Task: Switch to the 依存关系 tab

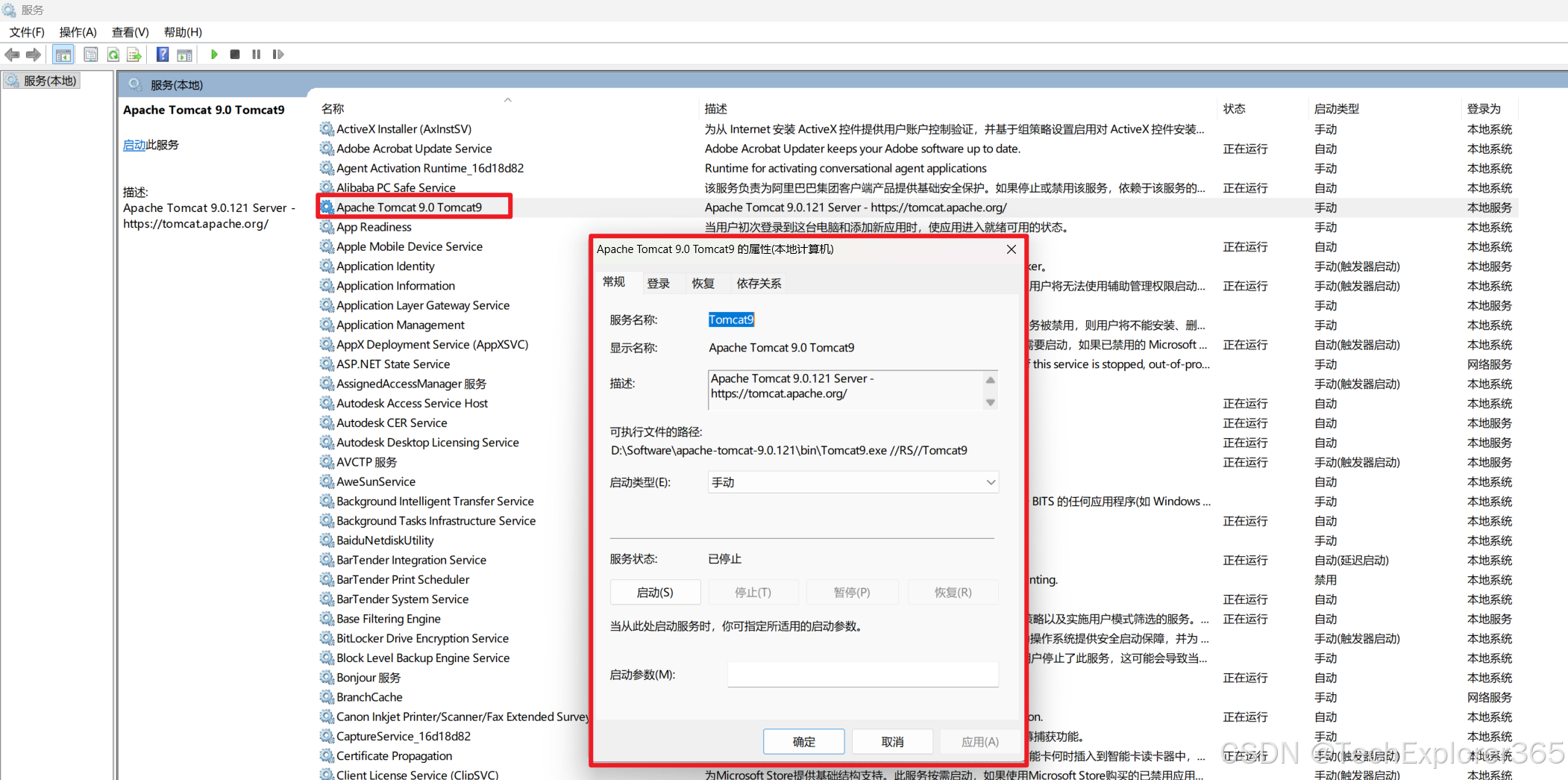Action: click(759, 284)
